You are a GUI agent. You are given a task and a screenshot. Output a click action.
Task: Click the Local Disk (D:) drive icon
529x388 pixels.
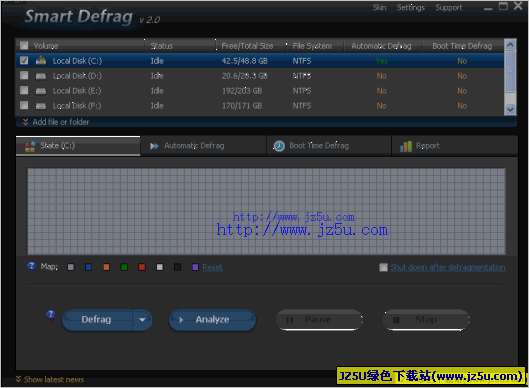point(41,76)
